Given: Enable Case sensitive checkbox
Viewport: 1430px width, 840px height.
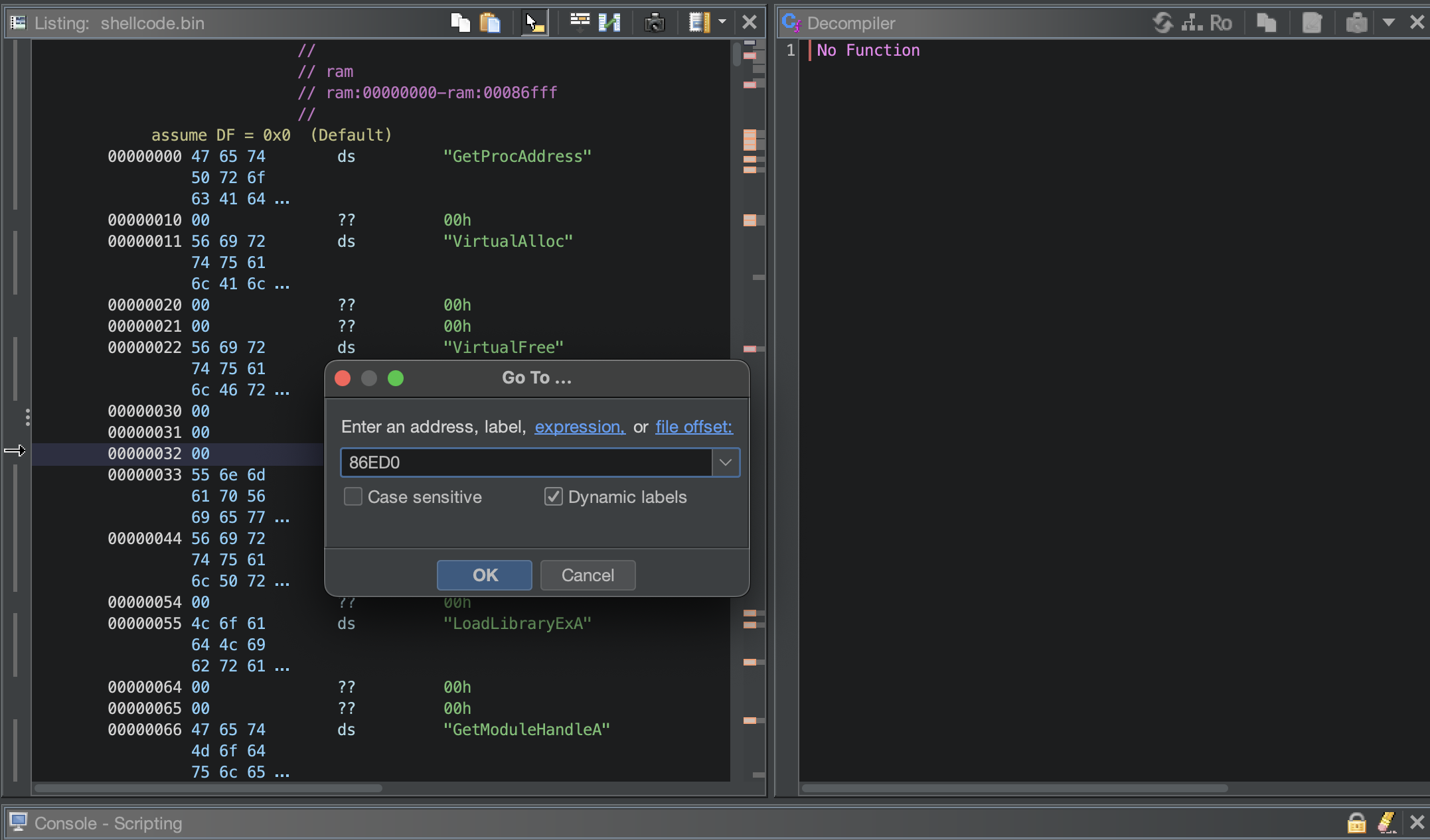Looking at the screenshot, I should (353, 496).
